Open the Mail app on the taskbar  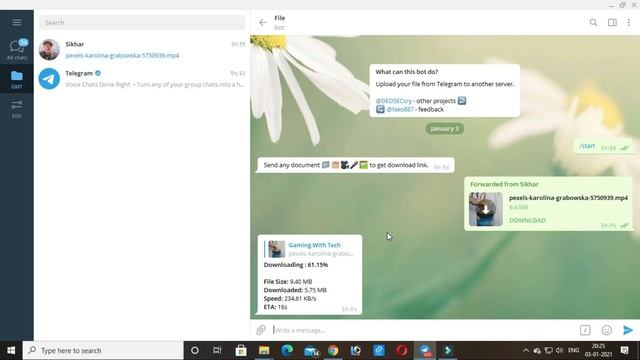click(x=311, y=350)
